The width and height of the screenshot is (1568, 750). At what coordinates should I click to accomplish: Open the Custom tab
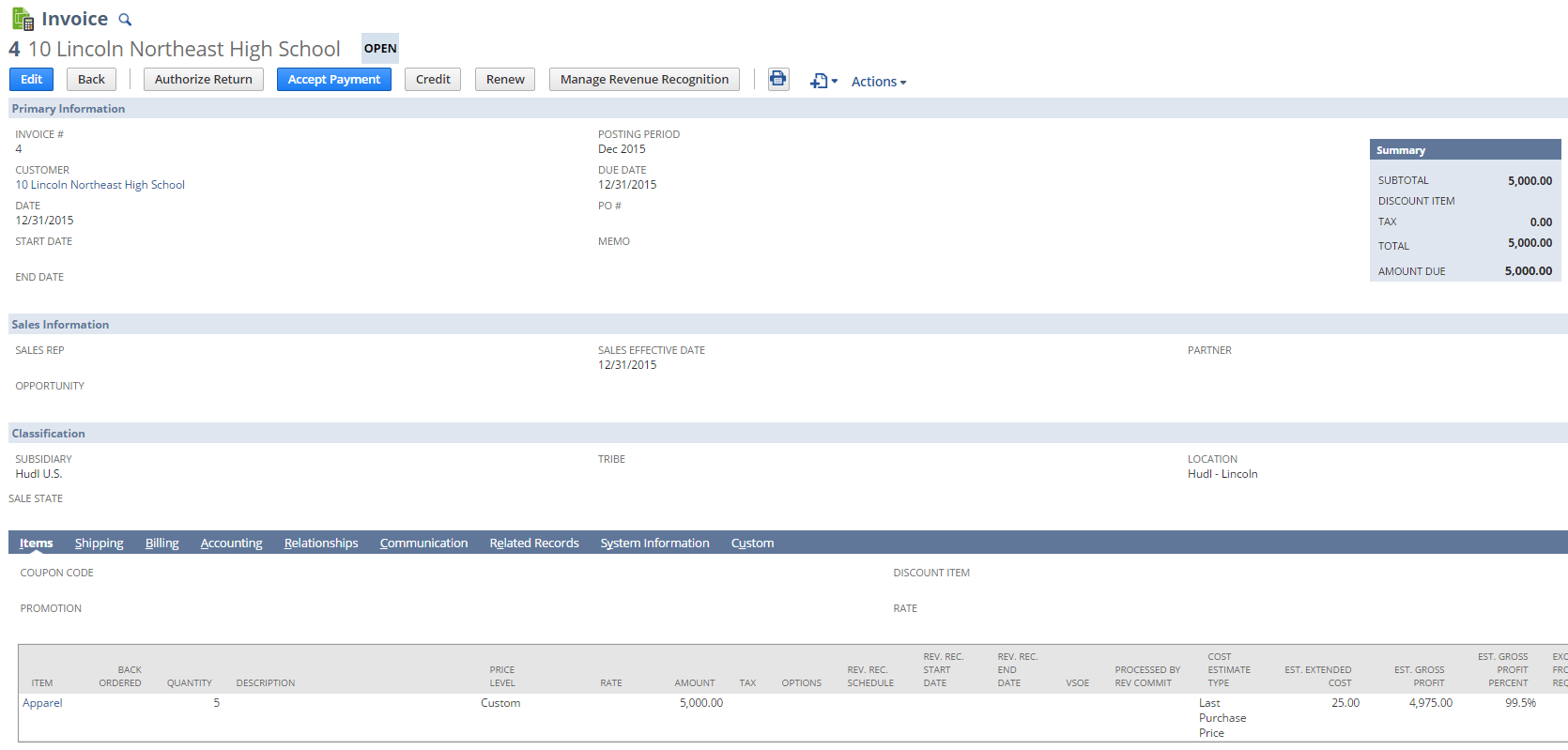click(x=753, y=543)
